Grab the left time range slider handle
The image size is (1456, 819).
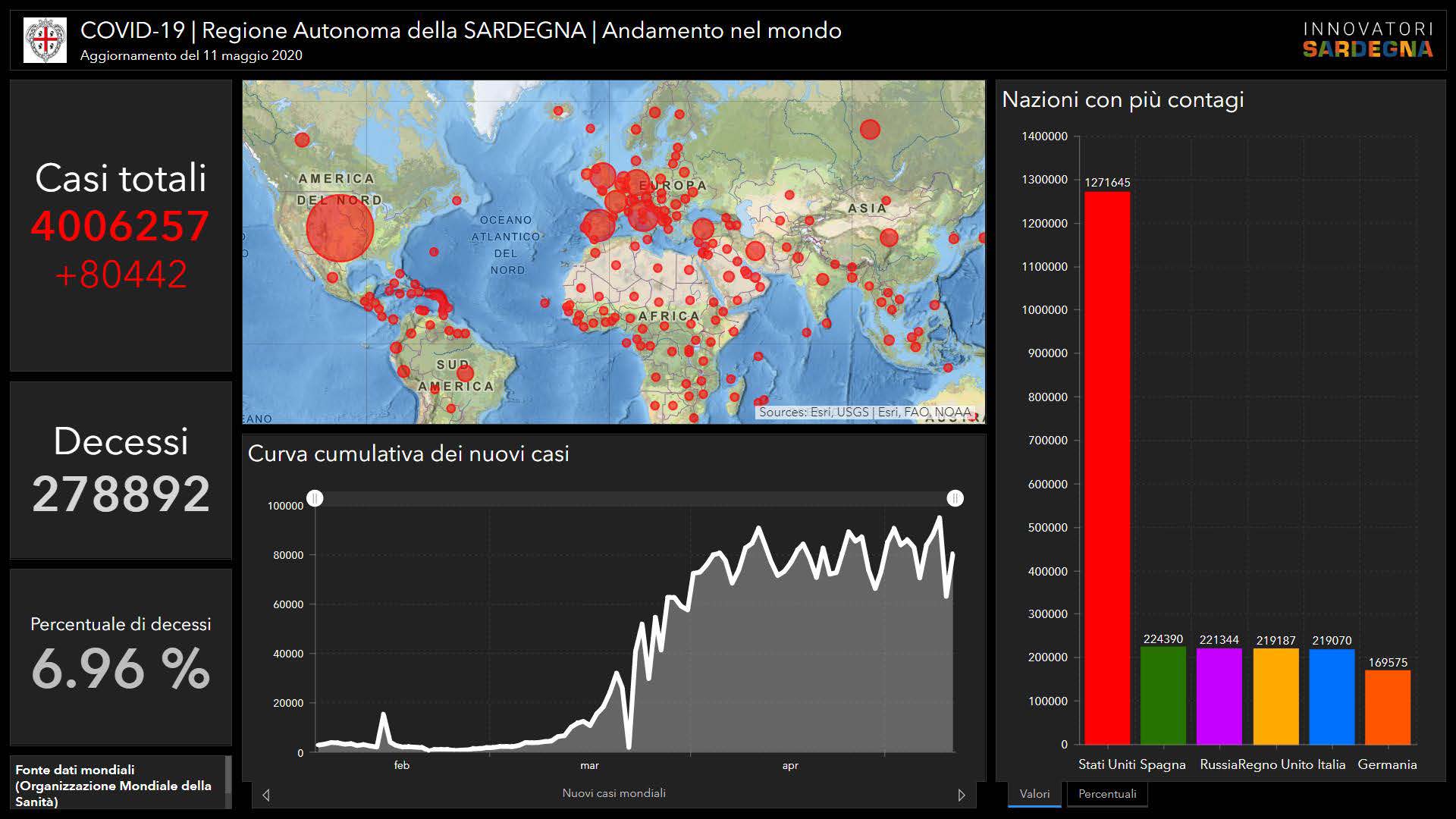(315, 498)
